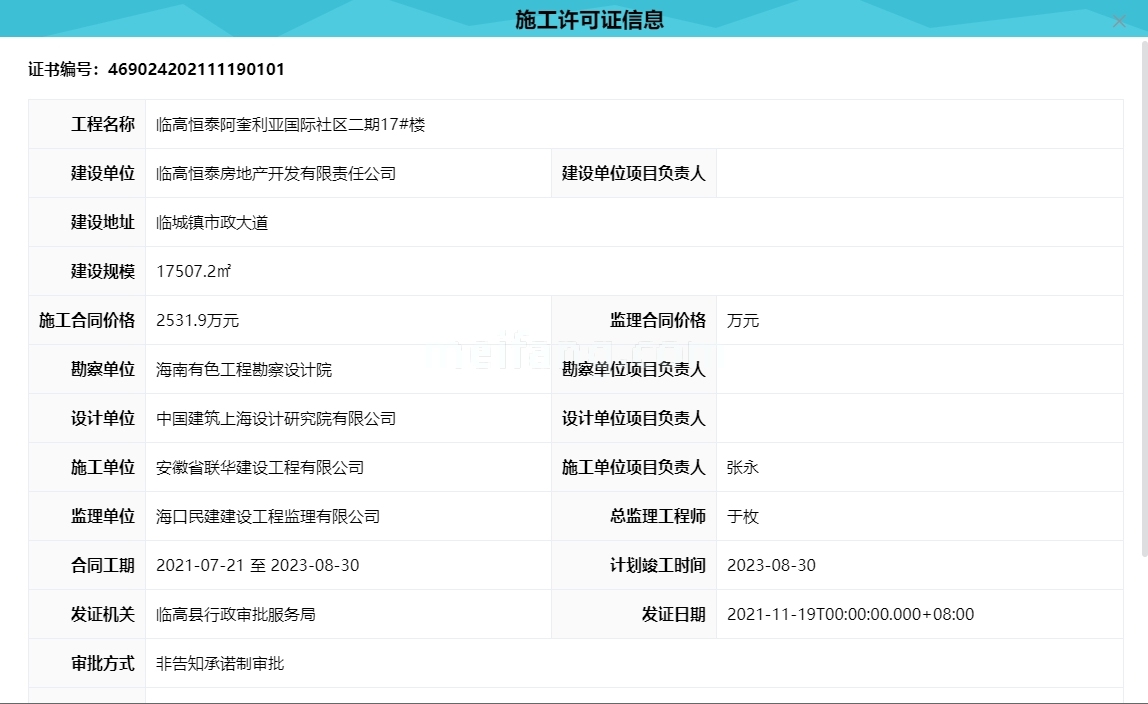
Task: Click the issuing authority 临高县行政审批服务局
Action: (235, 614)
